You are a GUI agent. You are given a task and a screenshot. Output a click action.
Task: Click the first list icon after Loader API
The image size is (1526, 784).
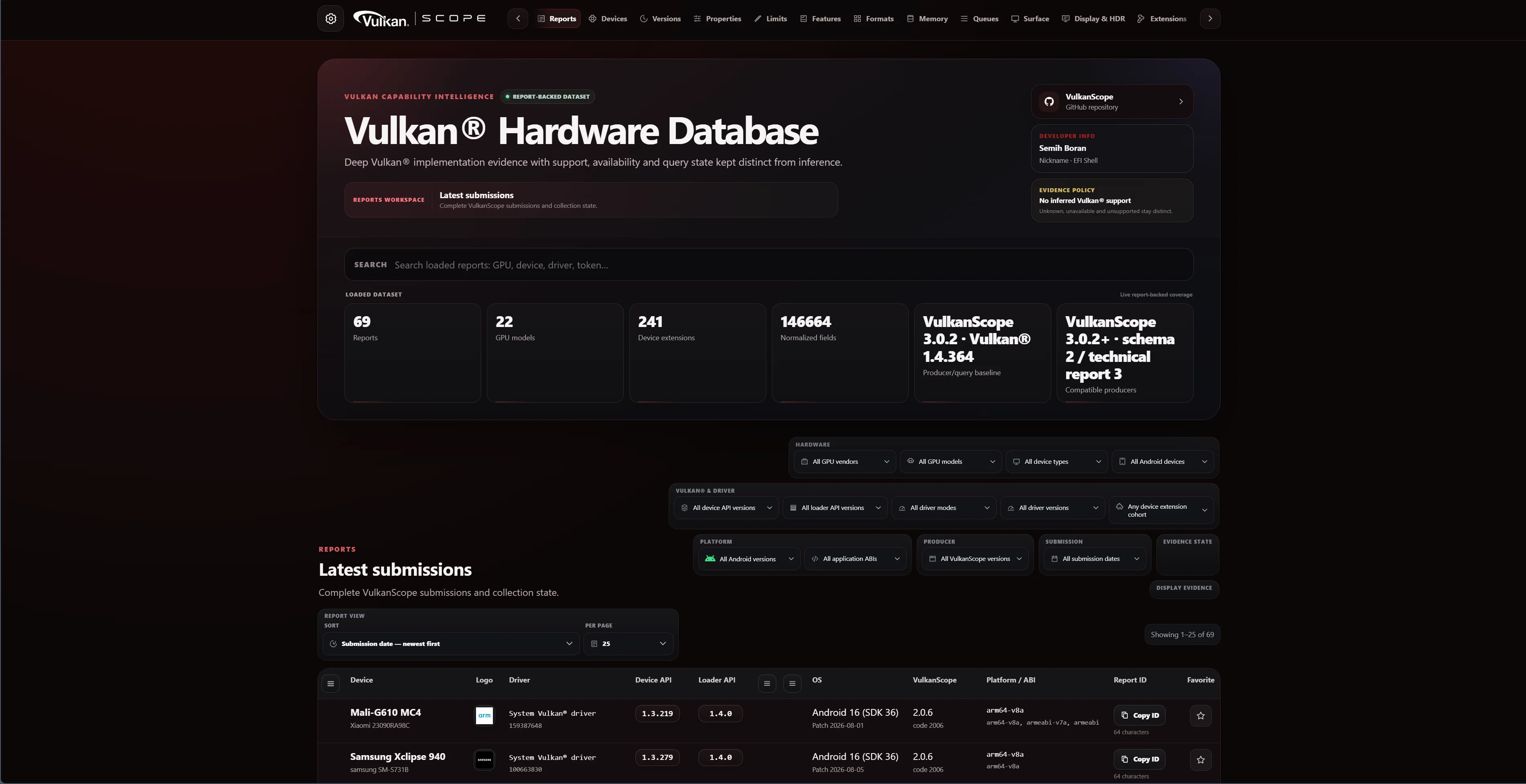pos(767,683)
